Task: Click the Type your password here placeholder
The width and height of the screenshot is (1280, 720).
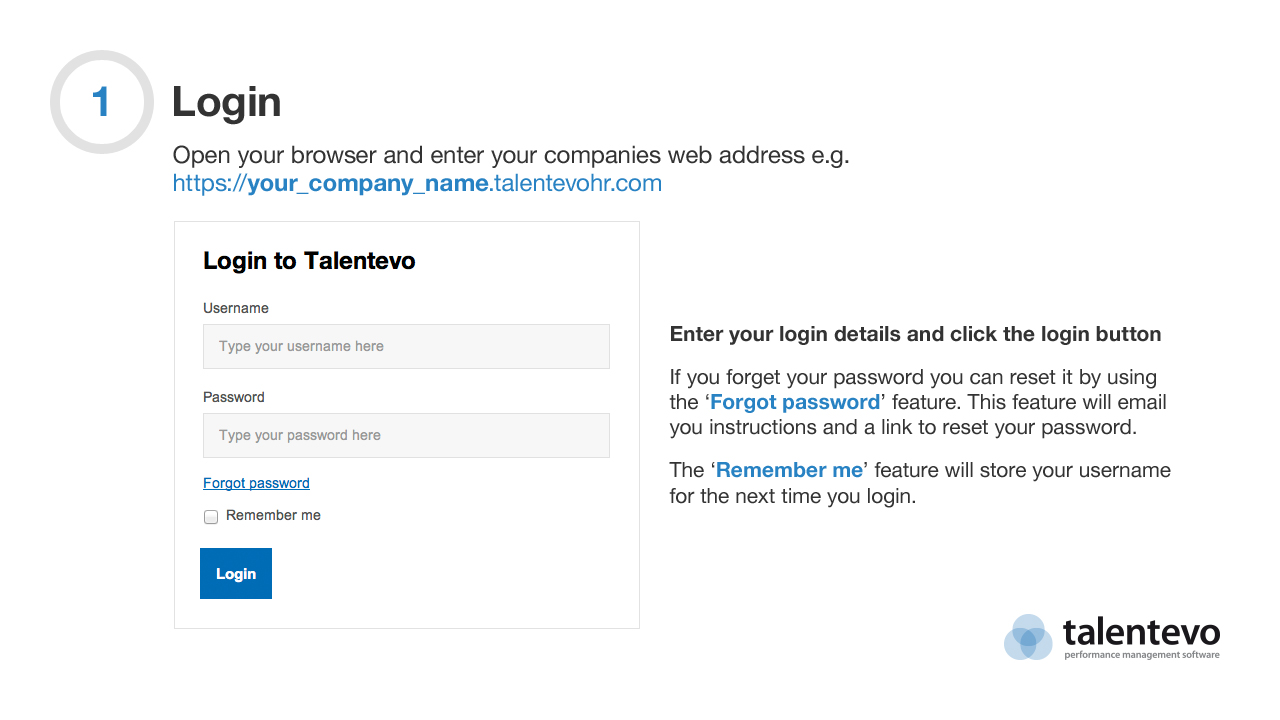Action: (300, 435)
